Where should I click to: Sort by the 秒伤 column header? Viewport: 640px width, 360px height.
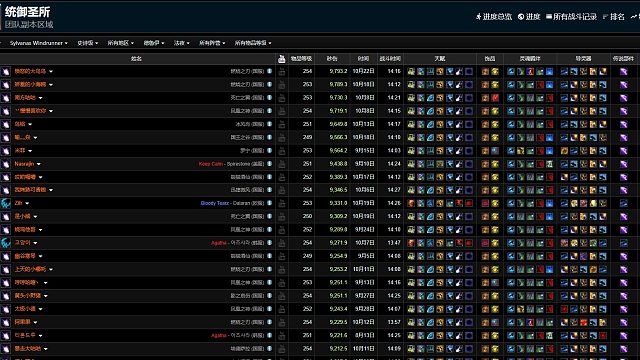pos(332,59)
